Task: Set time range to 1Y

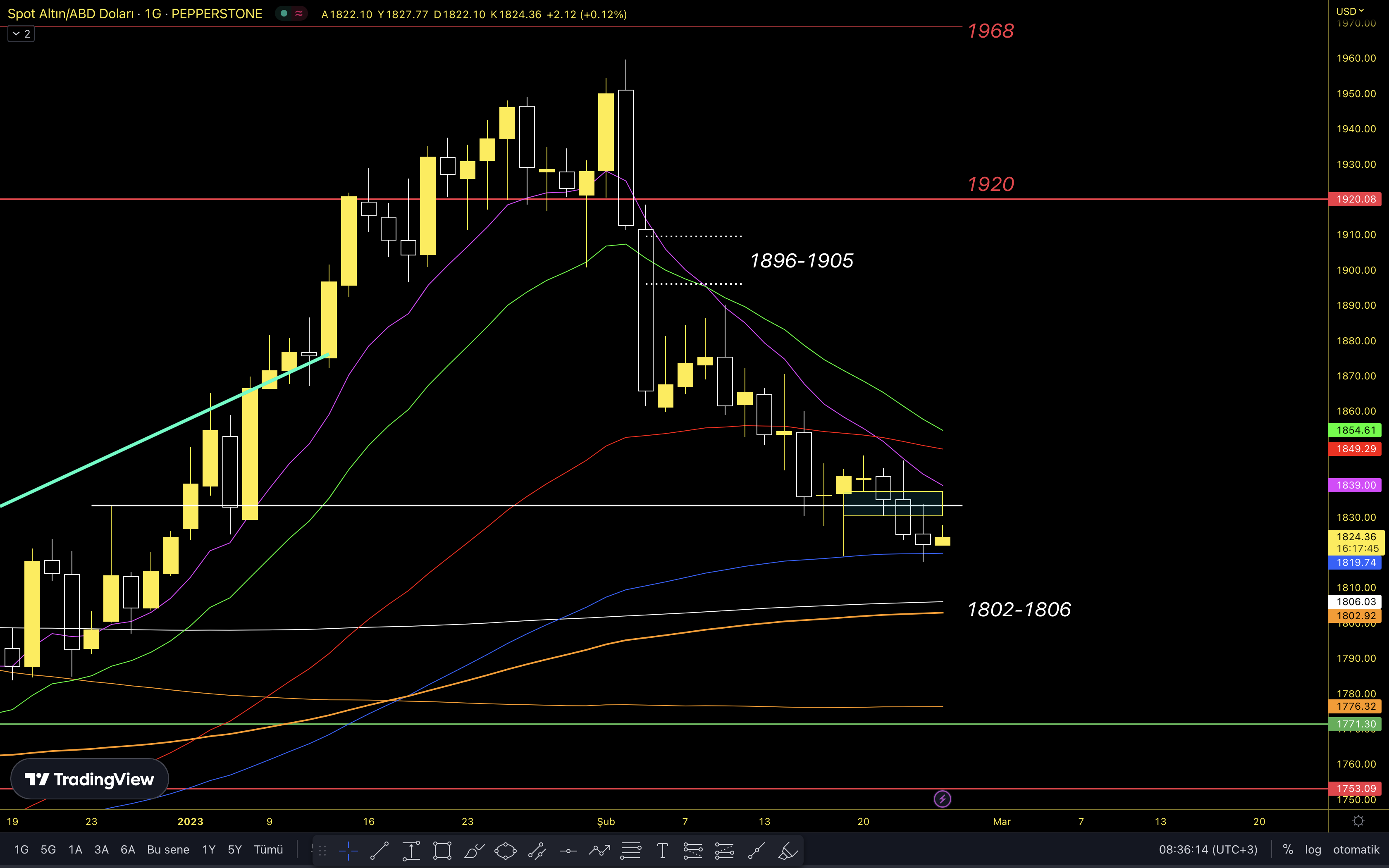Action: [x=209, y=850]
